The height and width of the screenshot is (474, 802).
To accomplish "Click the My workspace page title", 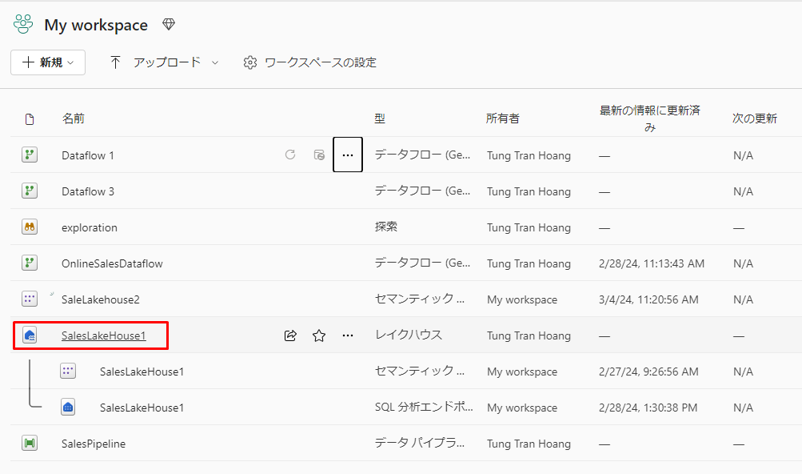I will 96,25.
